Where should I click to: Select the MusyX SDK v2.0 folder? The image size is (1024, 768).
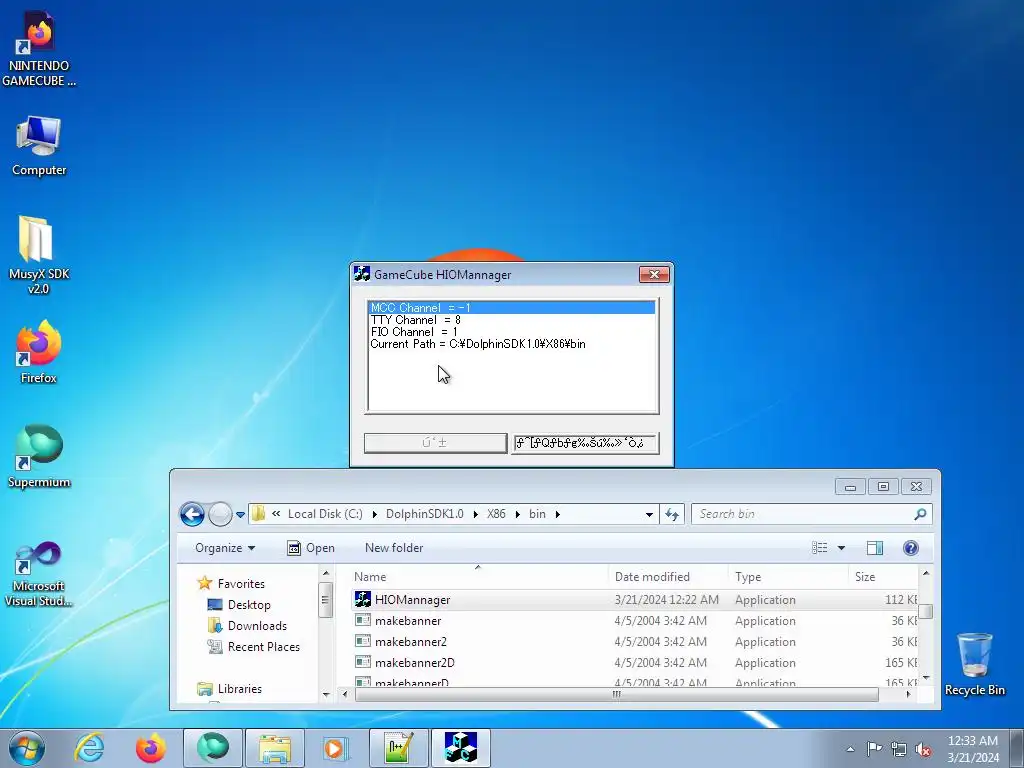pyautogui.click(x=39, y=255)
